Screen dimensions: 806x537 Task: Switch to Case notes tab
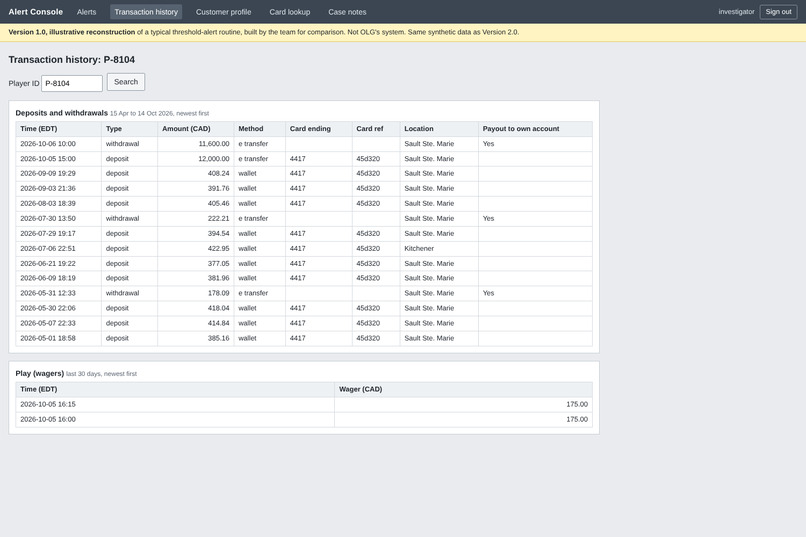click(347, 12)
